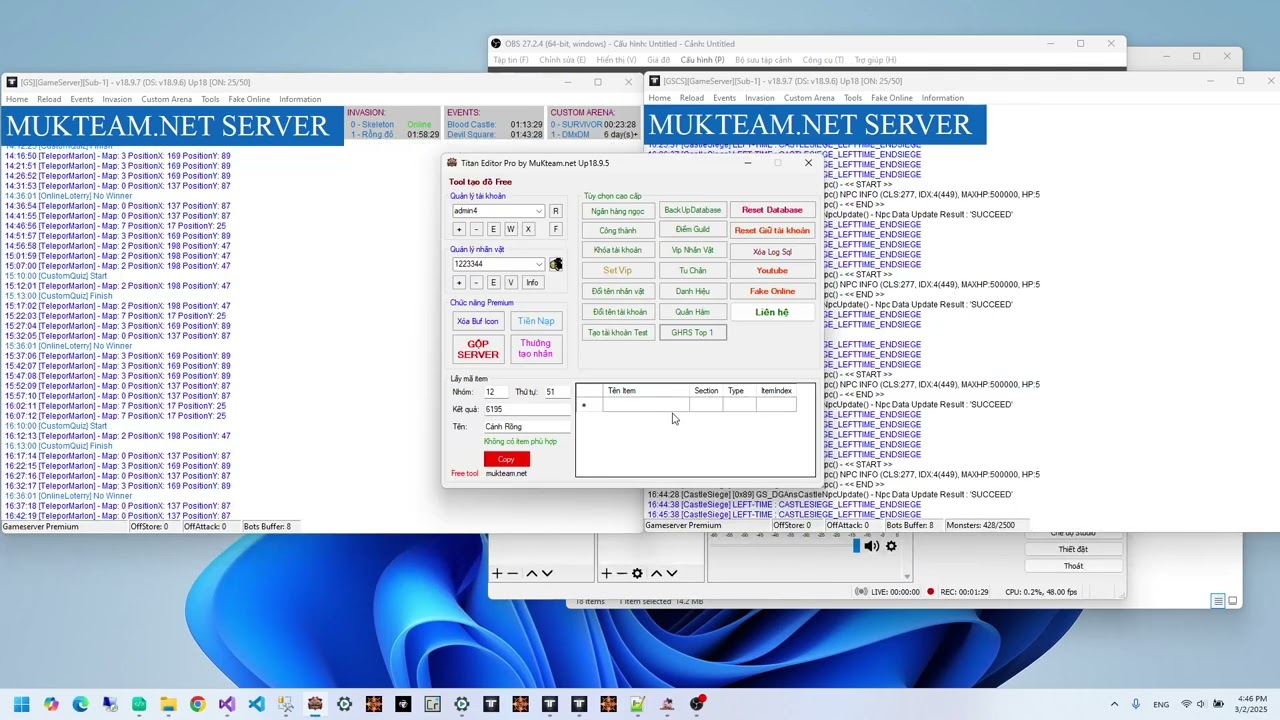Mute audio with OBS speaker icon
The image size is (1280, 720).
[x=872, y=545]
